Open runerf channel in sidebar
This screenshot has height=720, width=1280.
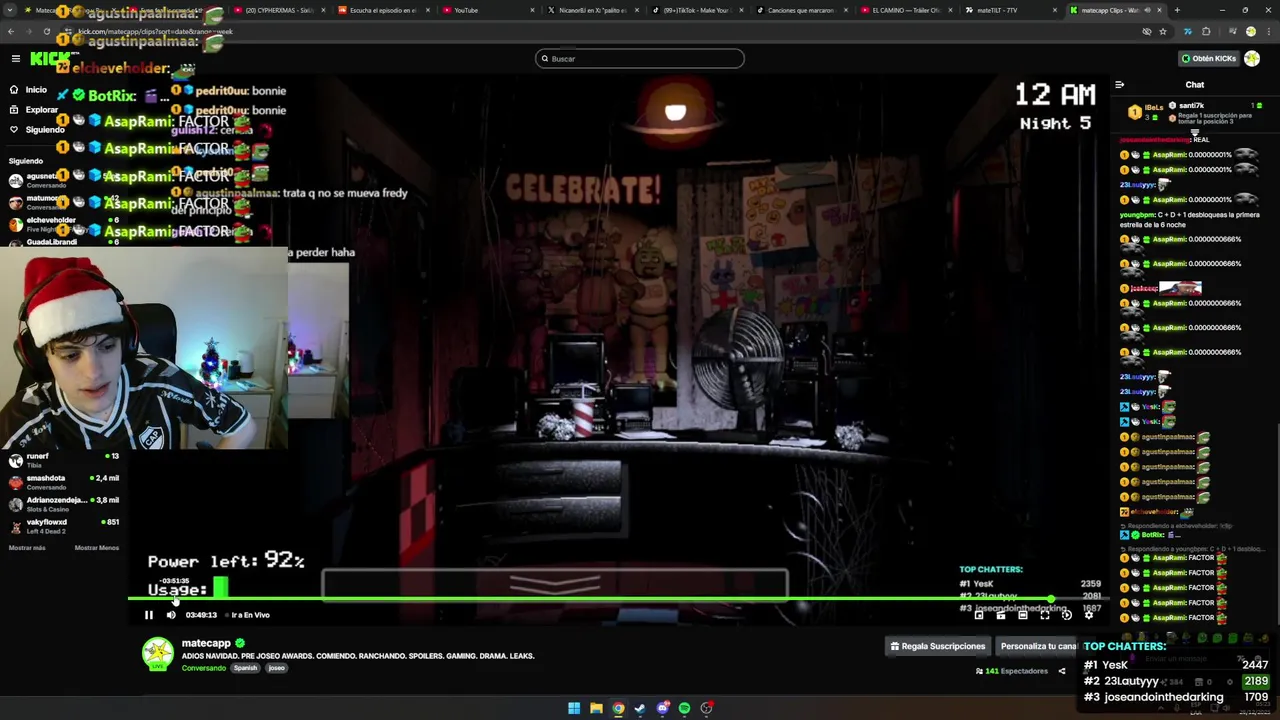[64, 460]
